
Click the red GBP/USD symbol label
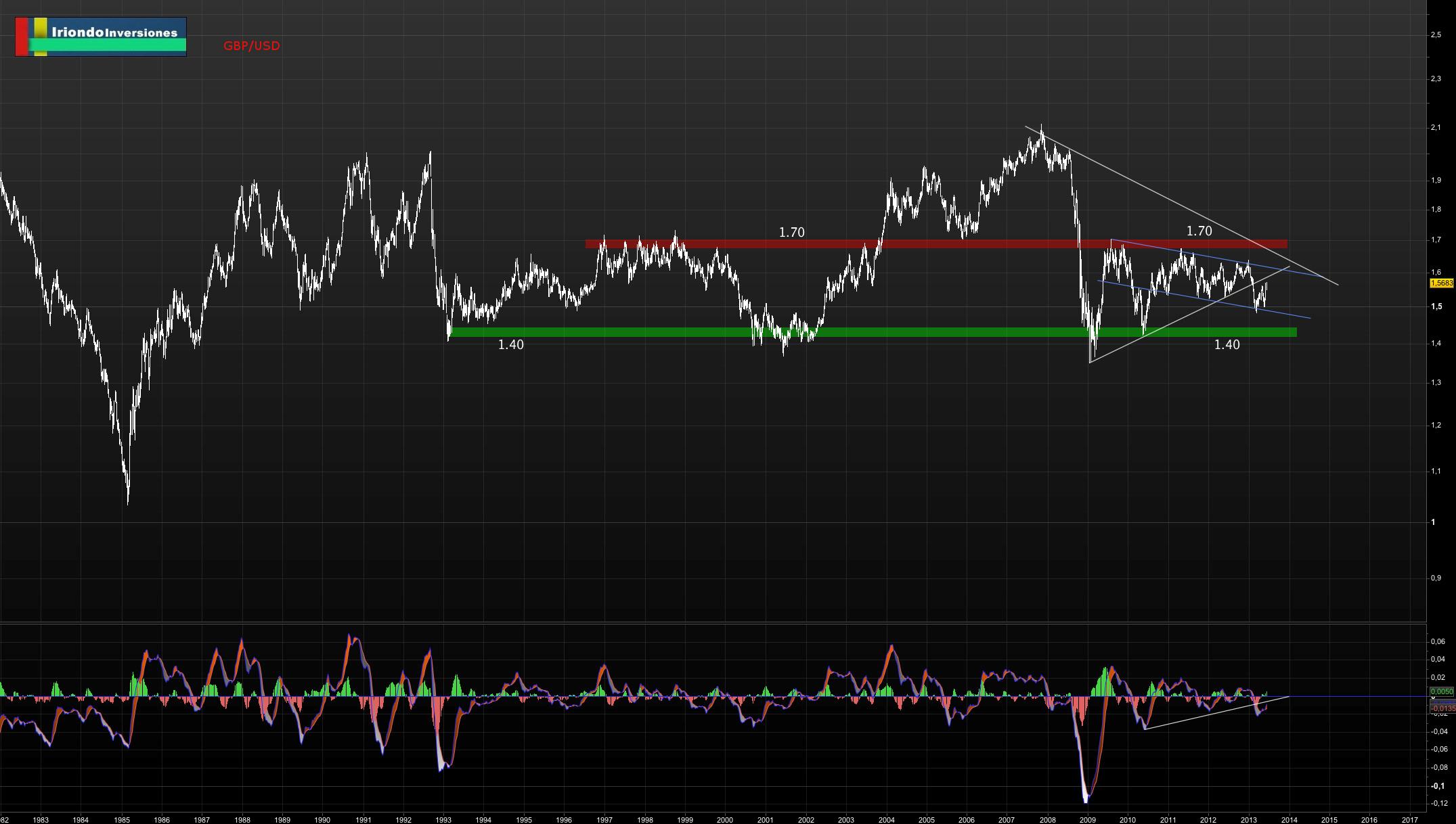[x=251, y=46]
